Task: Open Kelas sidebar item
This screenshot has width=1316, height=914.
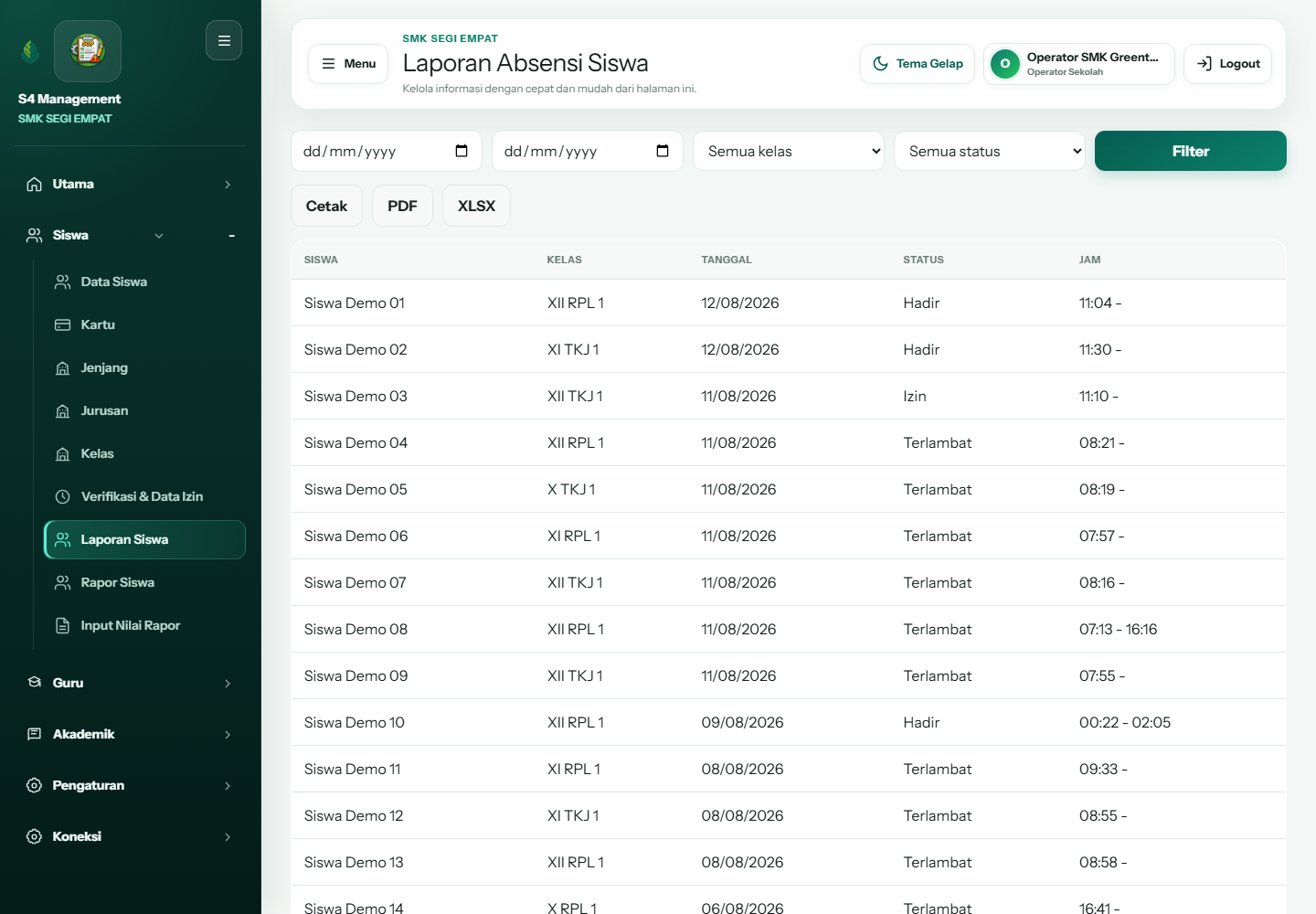Action: point(144,453)
